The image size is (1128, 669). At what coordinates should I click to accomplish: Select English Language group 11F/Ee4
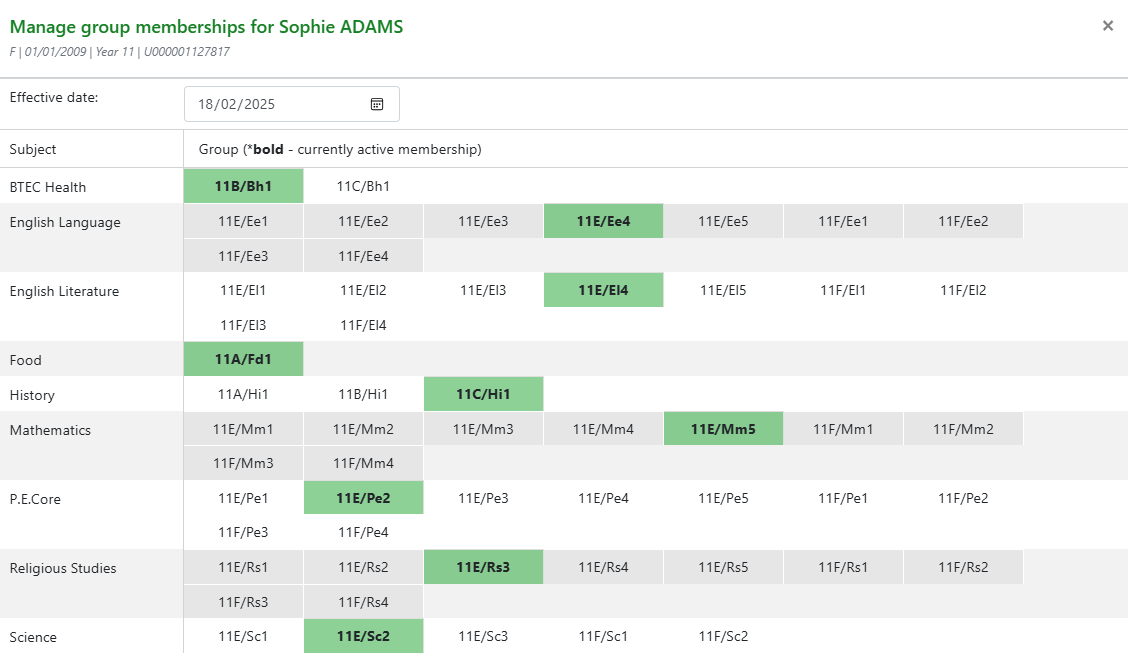[x=363, y=255]
